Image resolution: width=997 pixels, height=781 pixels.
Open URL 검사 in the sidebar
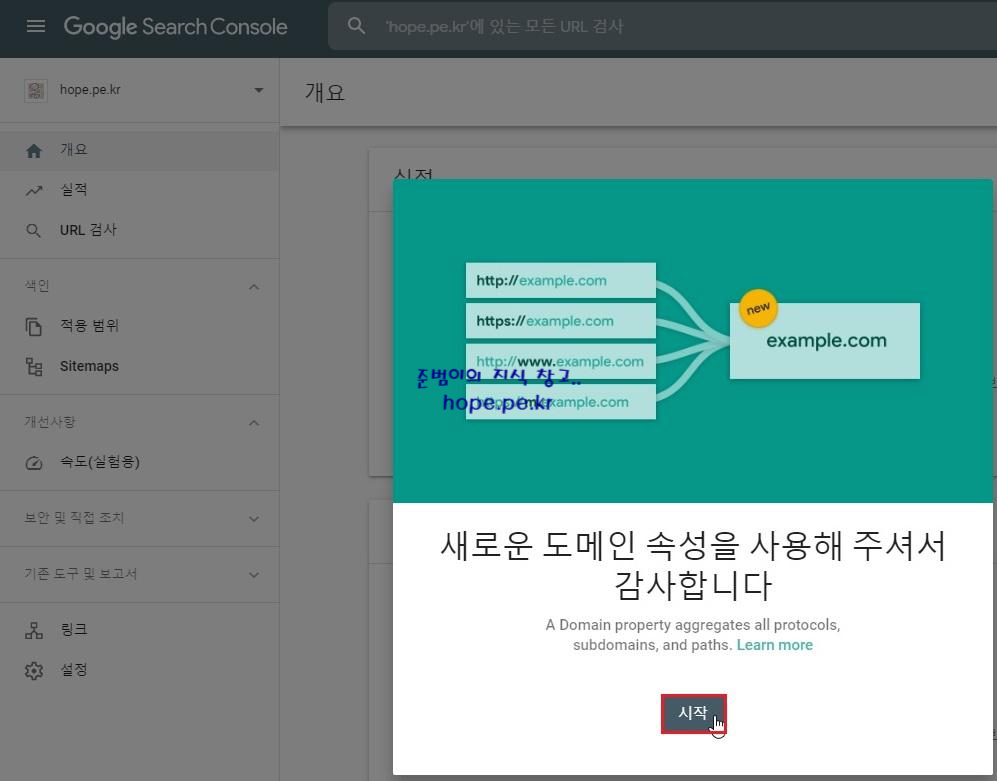click(139, 230)
